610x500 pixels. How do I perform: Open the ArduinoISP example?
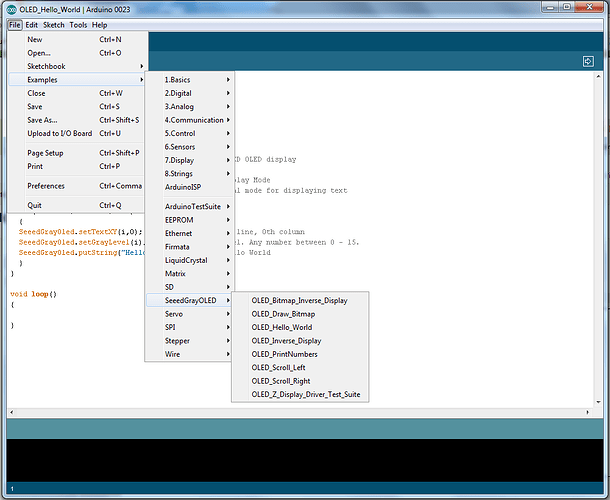point(189,187)
